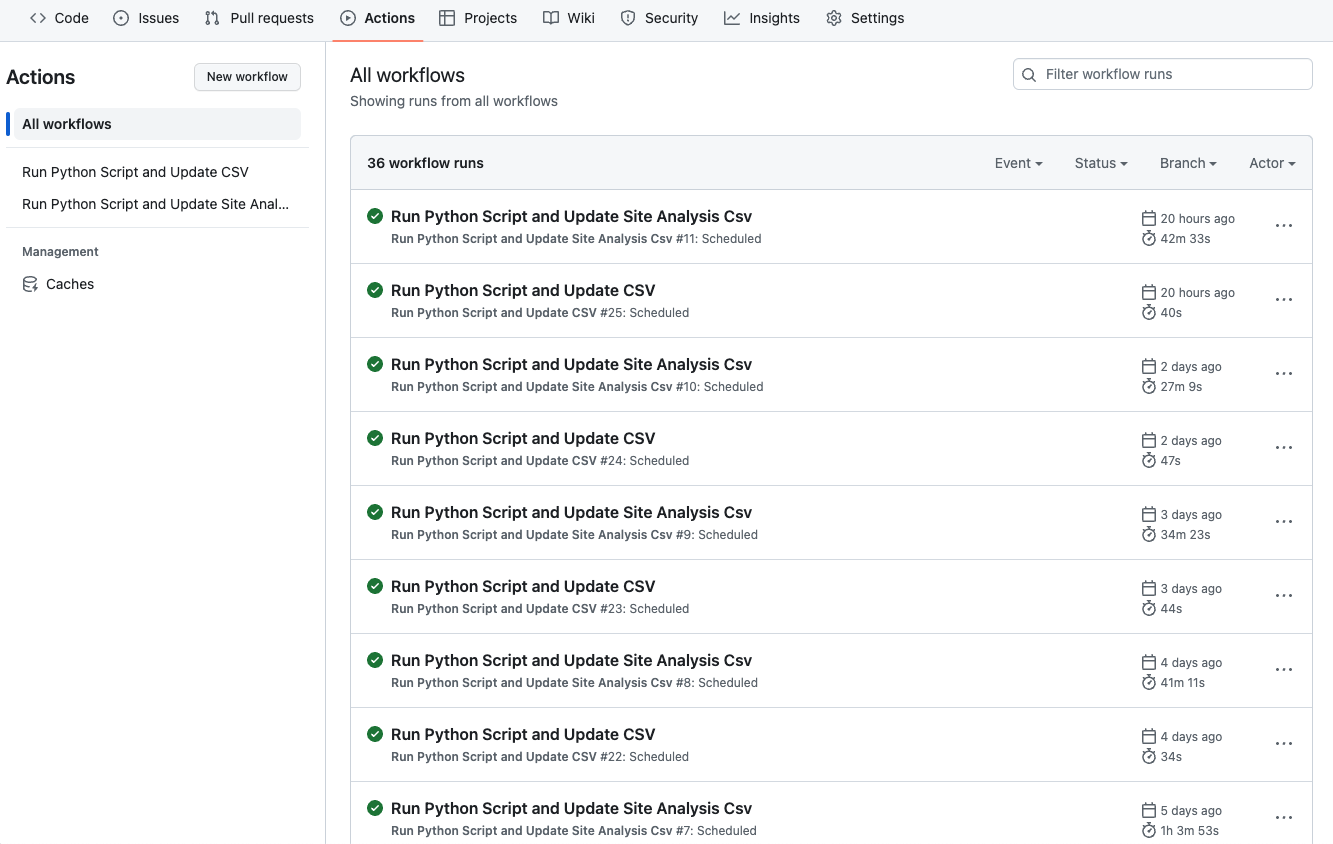The height and width of the screenshot is (844, 1333).
Task: Open Update CSV run #23
Action: tap(523, 586)
